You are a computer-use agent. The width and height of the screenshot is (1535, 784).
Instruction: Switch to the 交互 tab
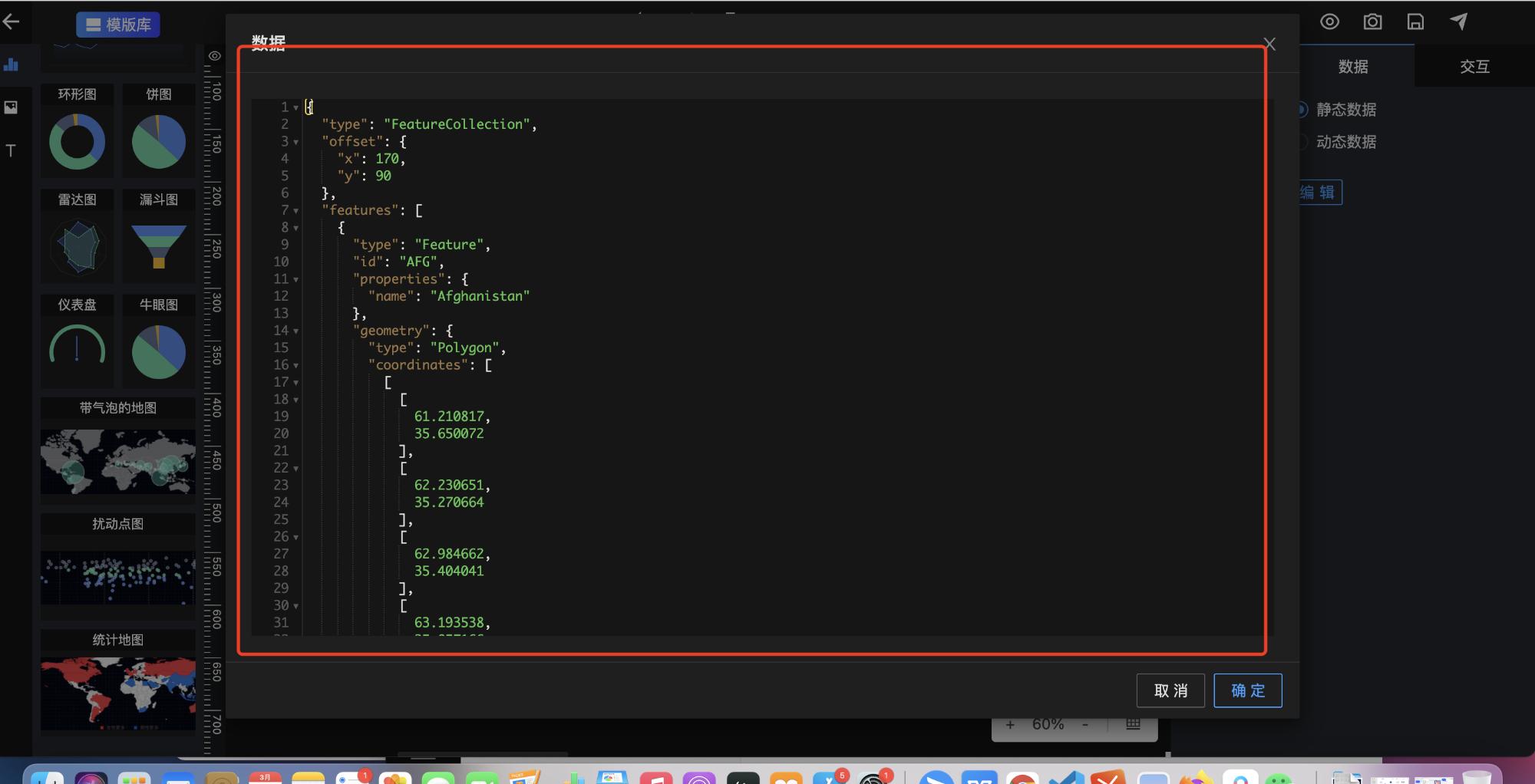pyautogui.click(x=1474, y=67)
